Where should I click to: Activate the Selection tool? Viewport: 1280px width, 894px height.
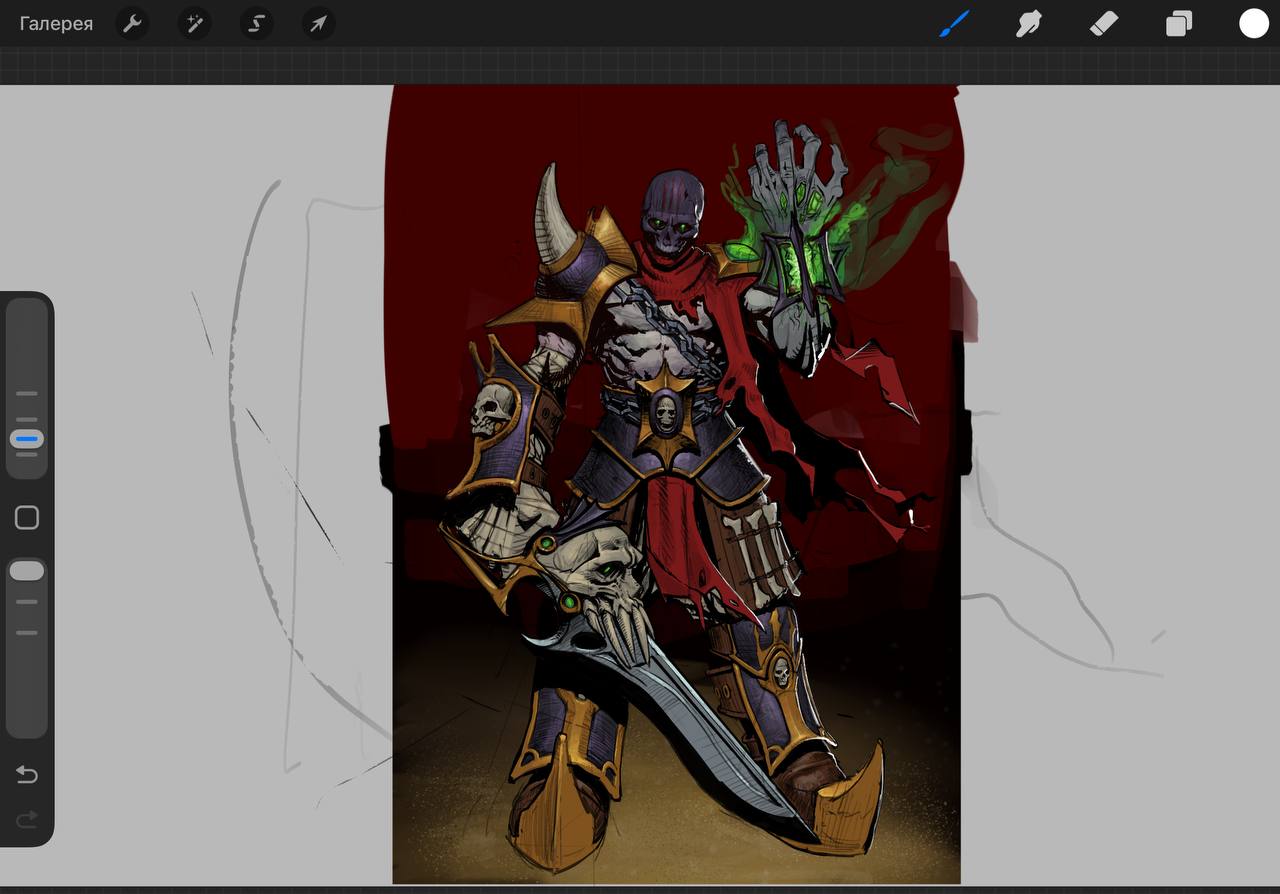pos(256,24)
